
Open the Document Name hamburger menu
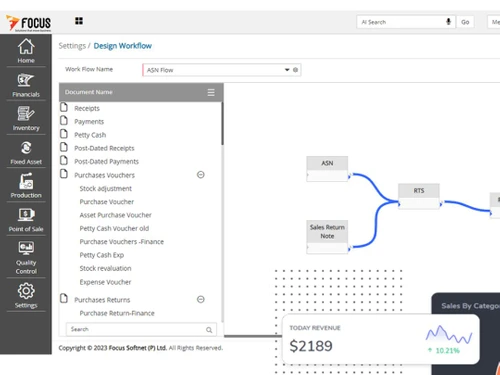(x=211, y=92)
